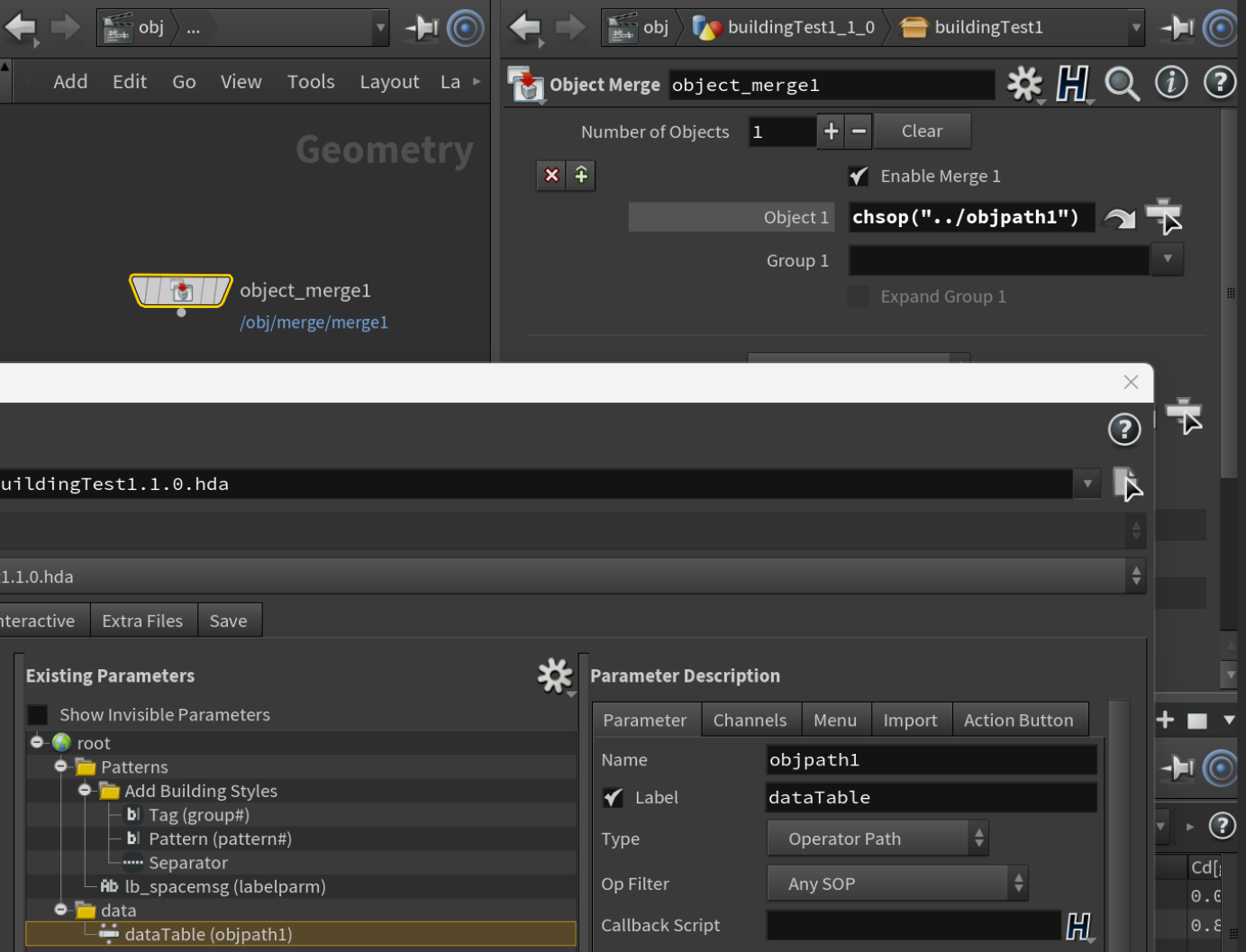Viewport: 1246px width, 952px height.
Task: Switch to Action Button tab
Action: [x=1019, y=721]
